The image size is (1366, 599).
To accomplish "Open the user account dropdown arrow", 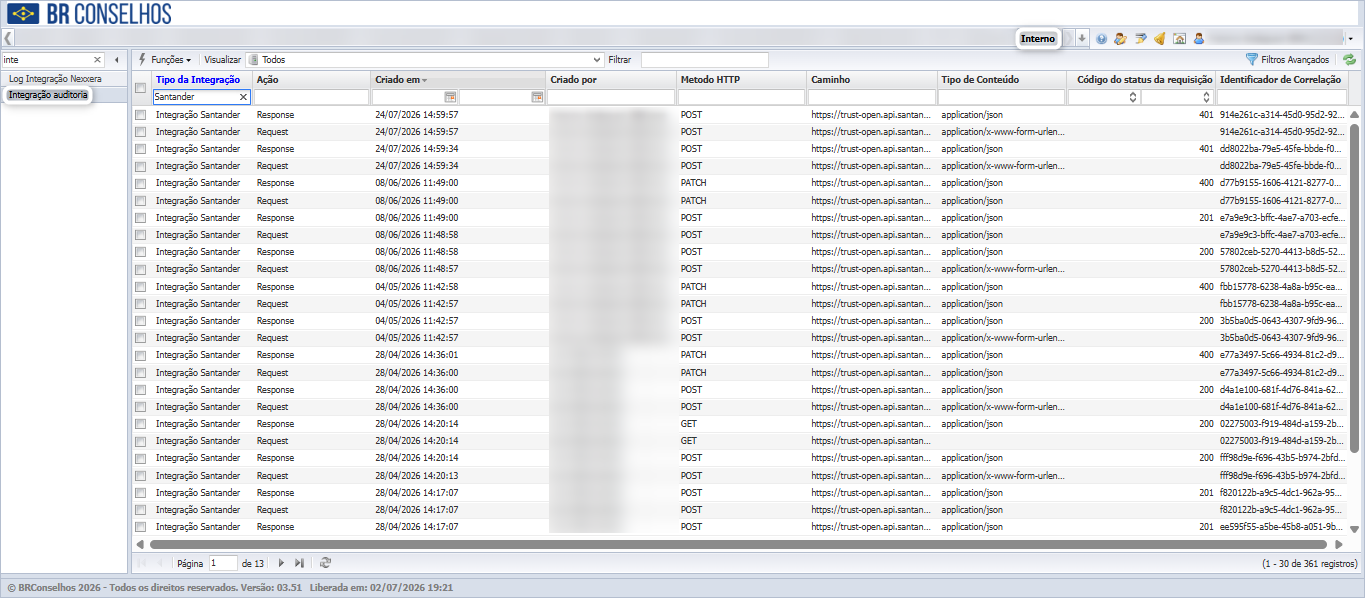I will coord(1351,39).
